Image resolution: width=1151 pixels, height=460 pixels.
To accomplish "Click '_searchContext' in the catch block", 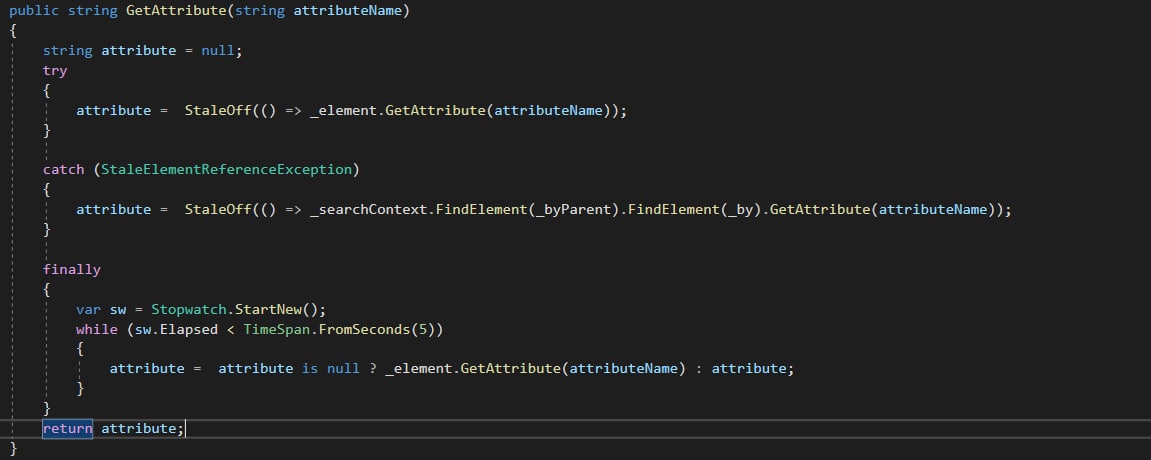I will pos(368,209).
